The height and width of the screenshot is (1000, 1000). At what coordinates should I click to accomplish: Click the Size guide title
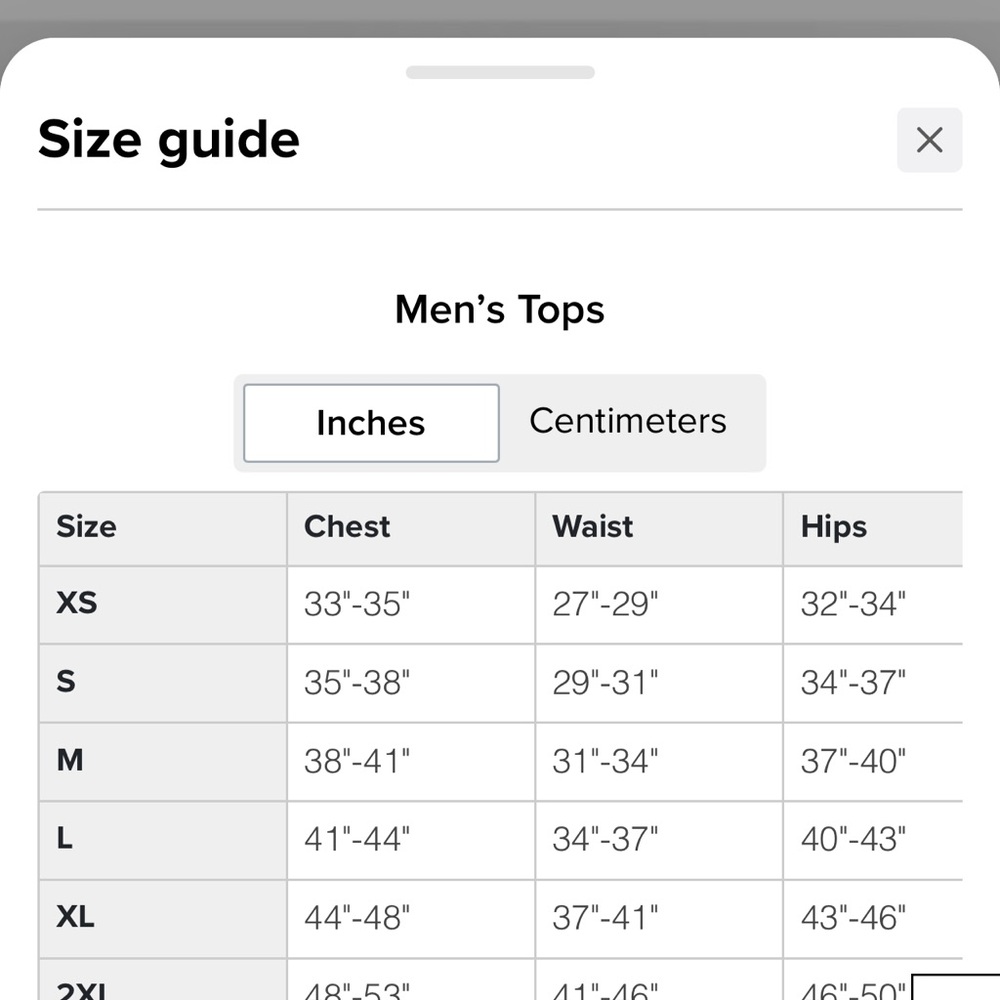(169, 140)
